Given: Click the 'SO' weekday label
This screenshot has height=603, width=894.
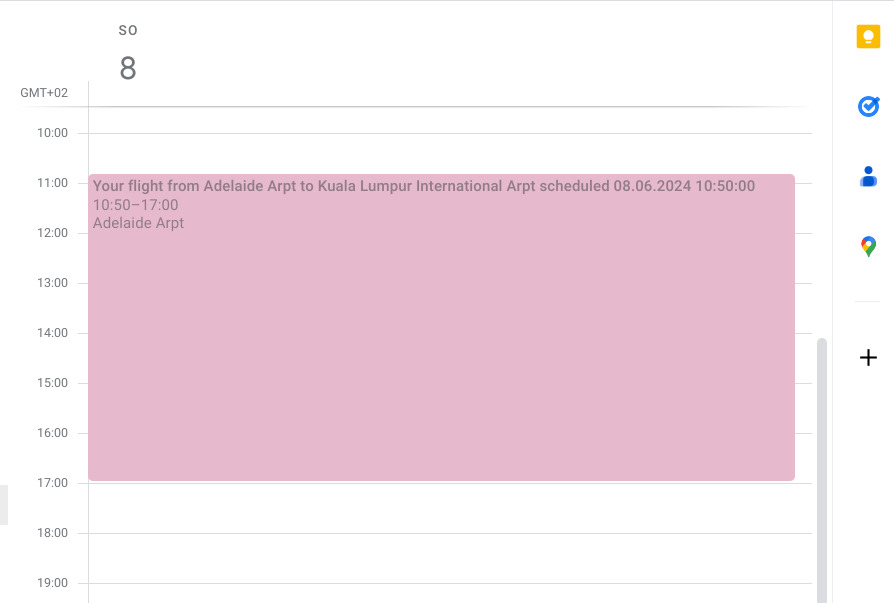Looking at the screenshot, I should (x=128, y=30).
